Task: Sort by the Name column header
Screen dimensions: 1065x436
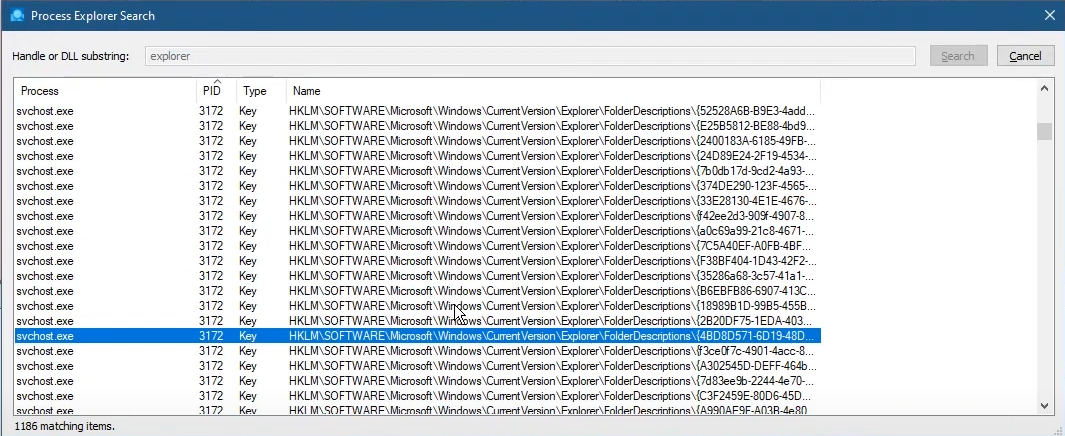Action: pyautogui.click(x=554, y=90)
